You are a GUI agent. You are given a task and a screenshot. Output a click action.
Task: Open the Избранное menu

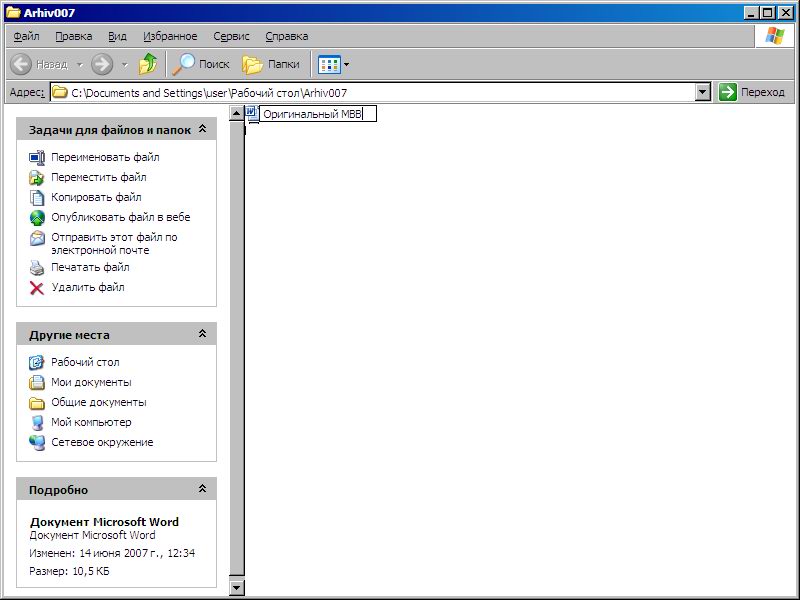point(170,36)
